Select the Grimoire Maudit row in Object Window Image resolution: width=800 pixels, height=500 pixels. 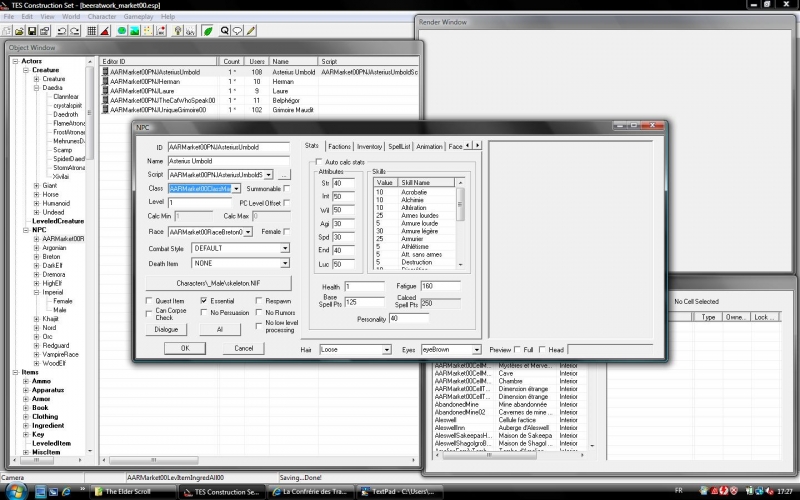259,110
